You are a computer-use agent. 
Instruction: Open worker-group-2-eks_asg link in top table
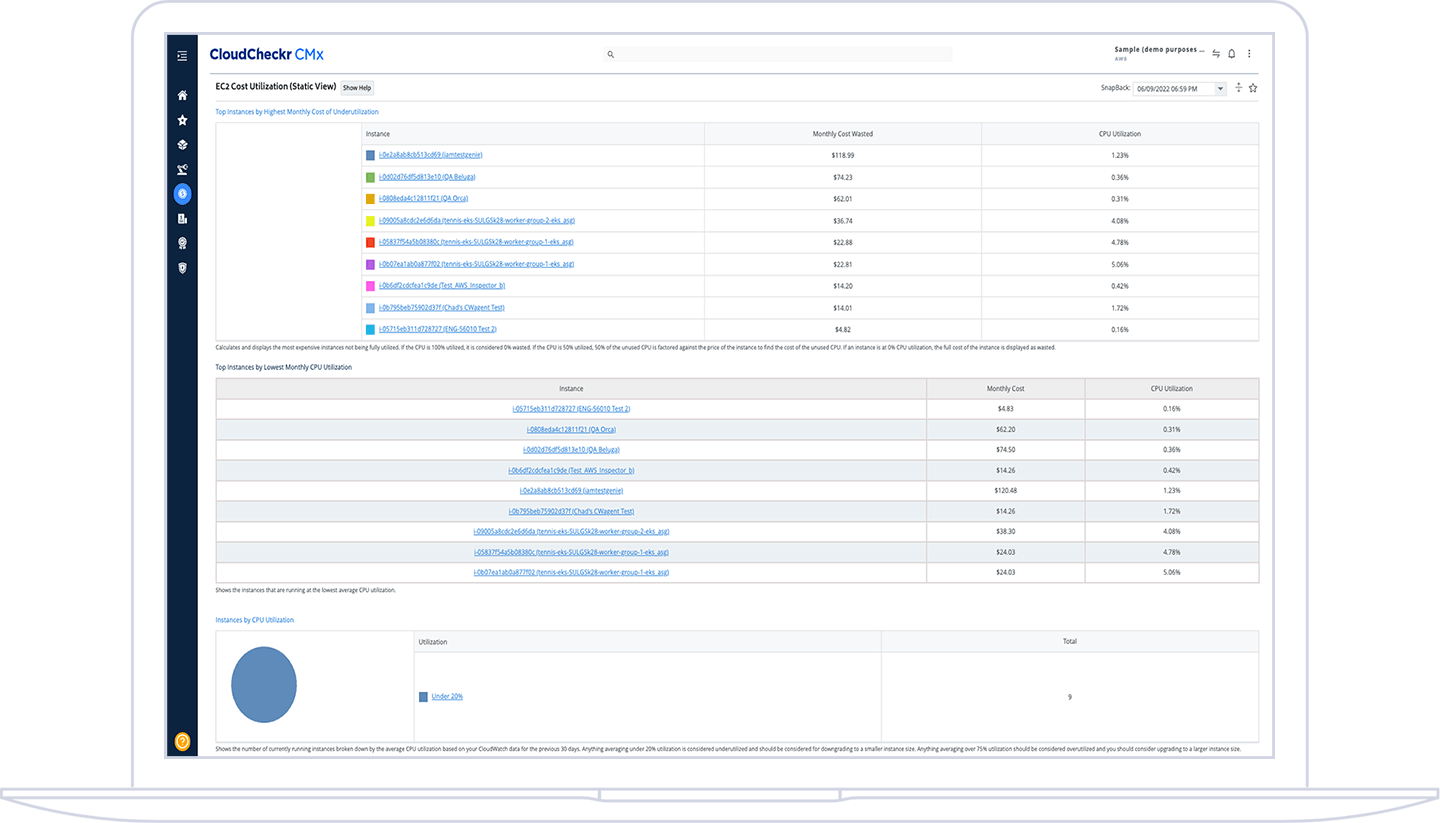(x=475, y=220)
